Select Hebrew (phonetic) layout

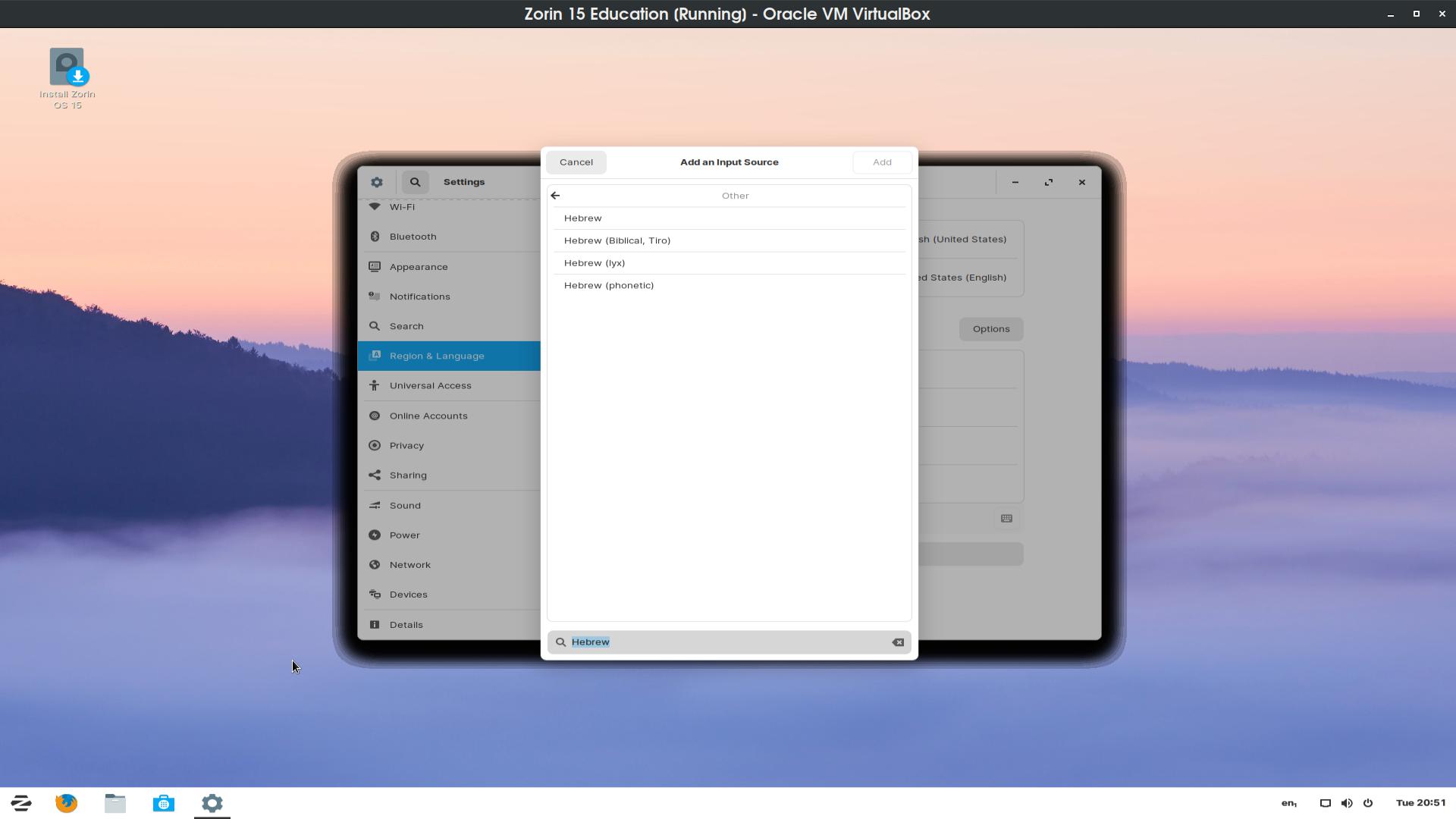609,286
